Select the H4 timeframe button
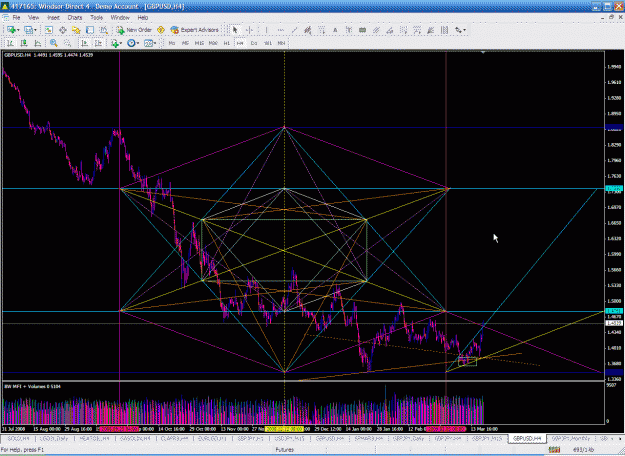Image resolution: width=625 pixels, height=456 pixels. [240, 43]
